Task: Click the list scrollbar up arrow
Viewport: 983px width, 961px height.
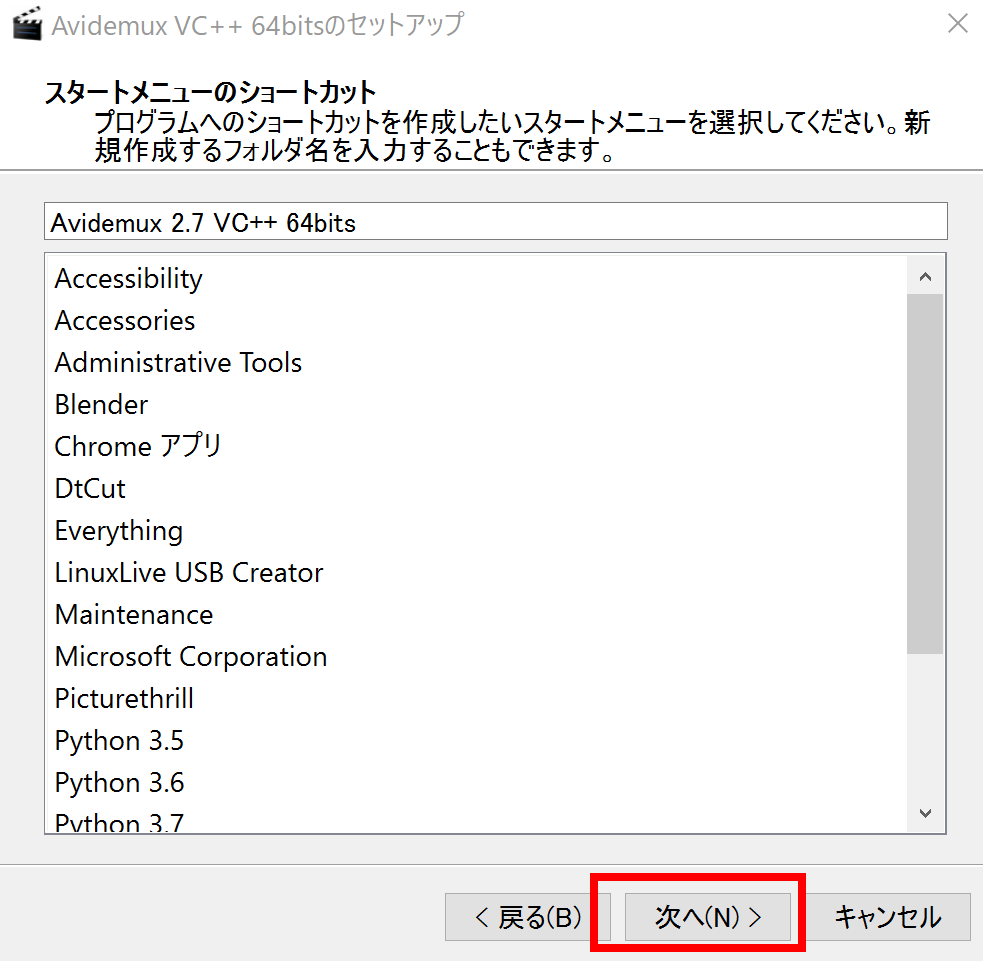Action: point(925,276)
